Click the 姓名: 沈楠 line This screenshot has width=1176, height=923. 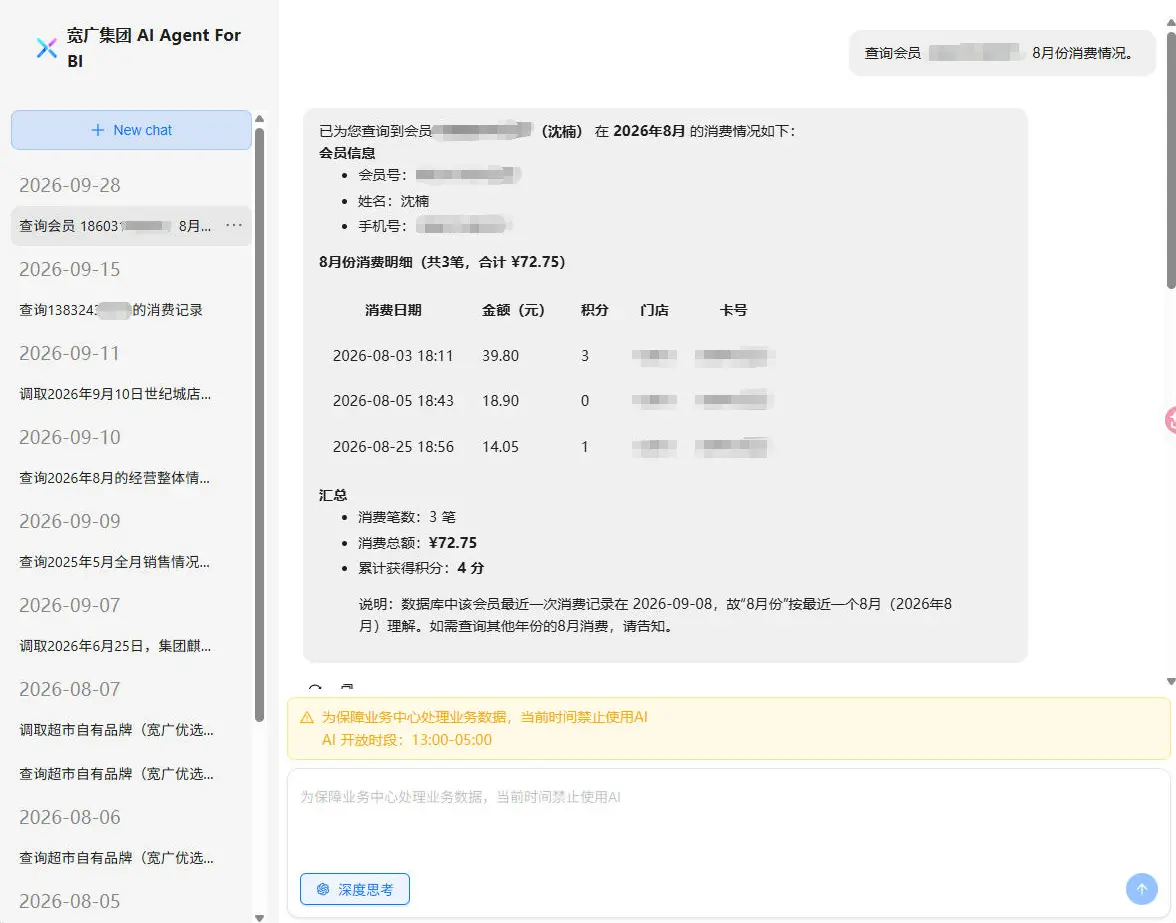[x=393, y=200]
